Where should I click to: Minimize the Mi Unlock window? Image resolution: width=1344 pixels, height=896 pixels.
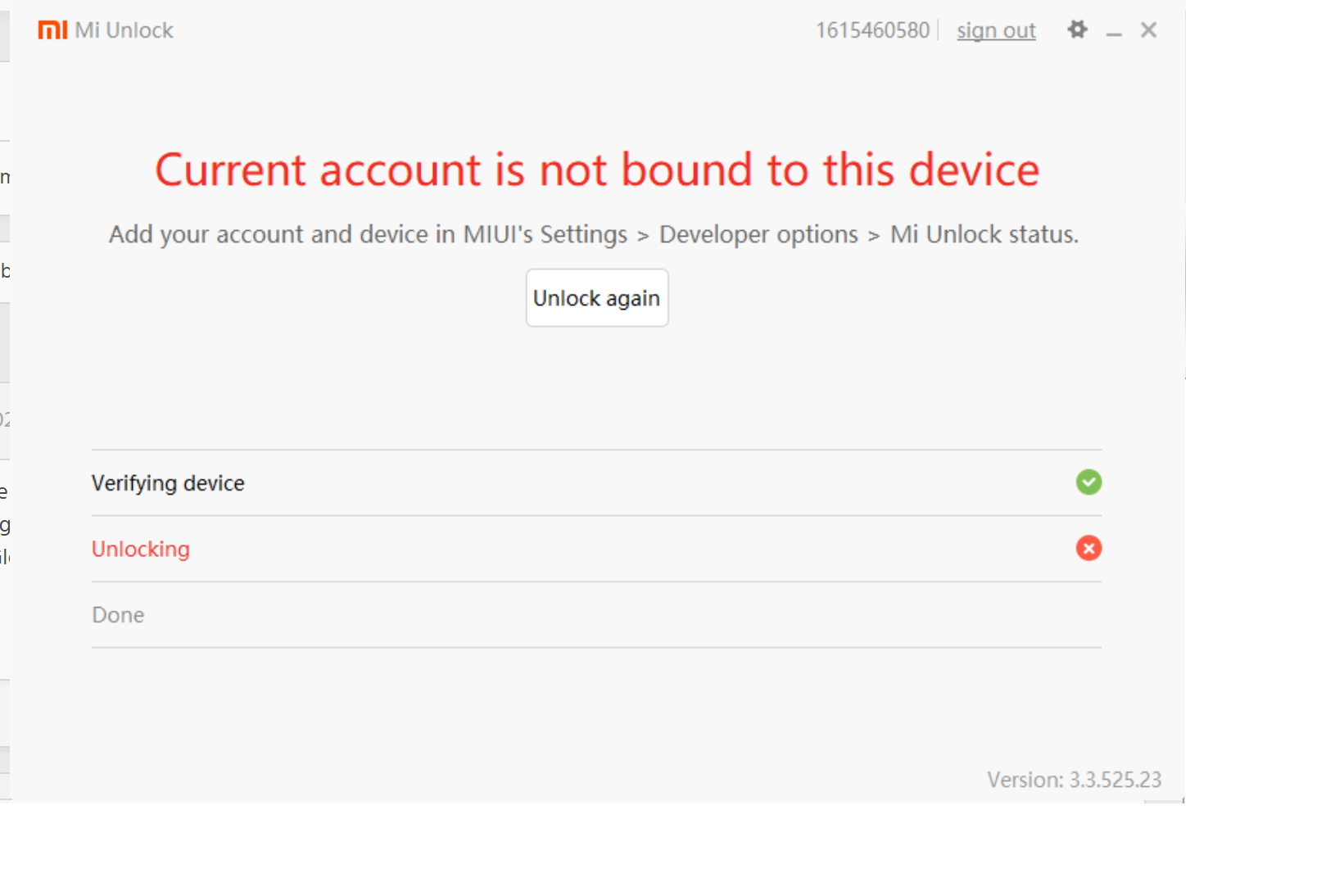click(1113, 32)
